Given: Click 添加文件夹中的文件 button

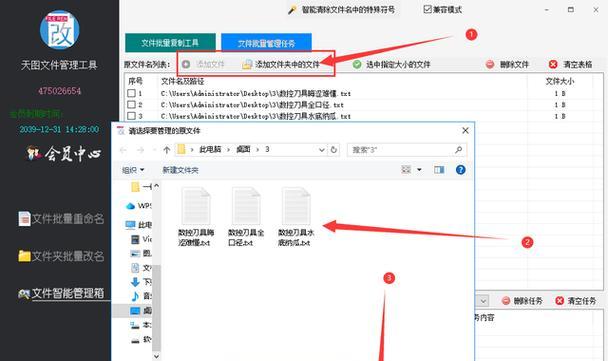Looking at the screenshot, I should (x=281, y=64).
